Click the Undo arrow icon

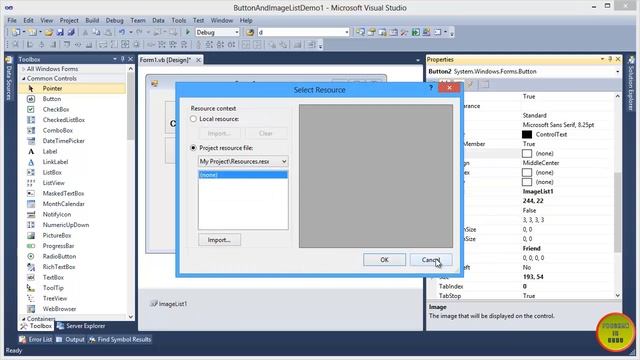(122, 32)
